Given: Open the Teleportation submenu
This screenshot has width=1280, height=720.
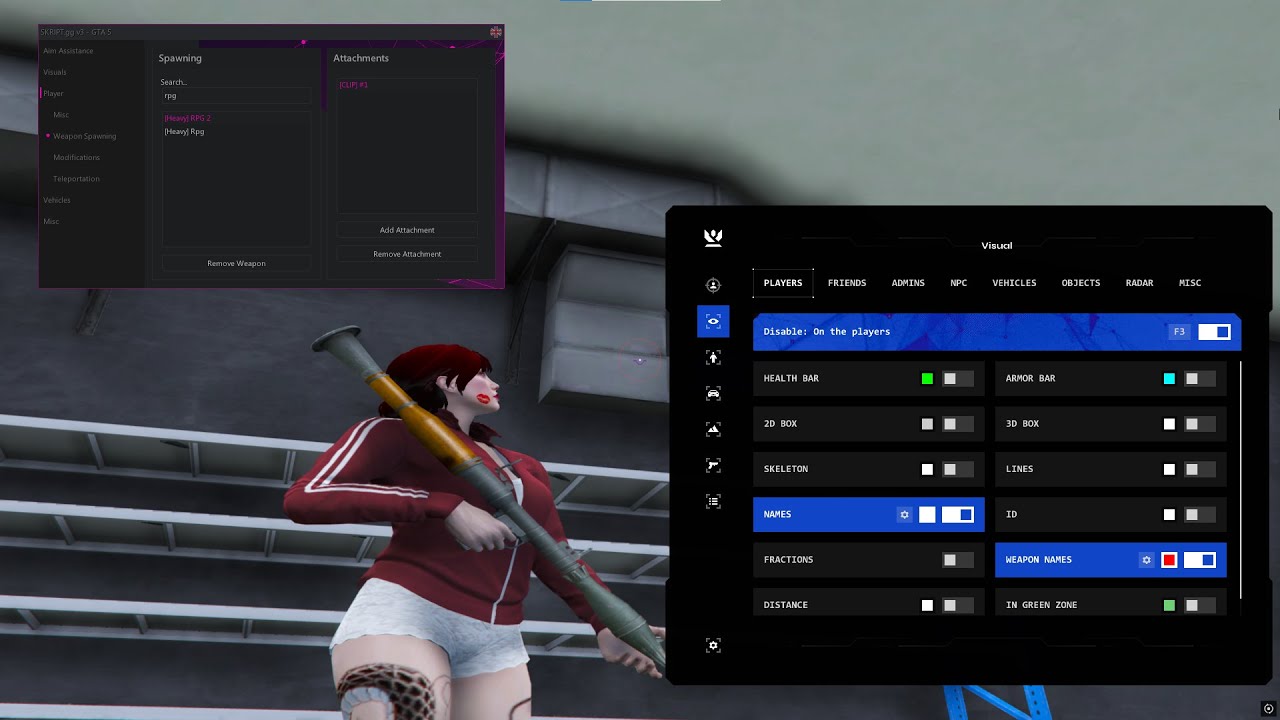Looking at the screenshot, I should (76, 179).
